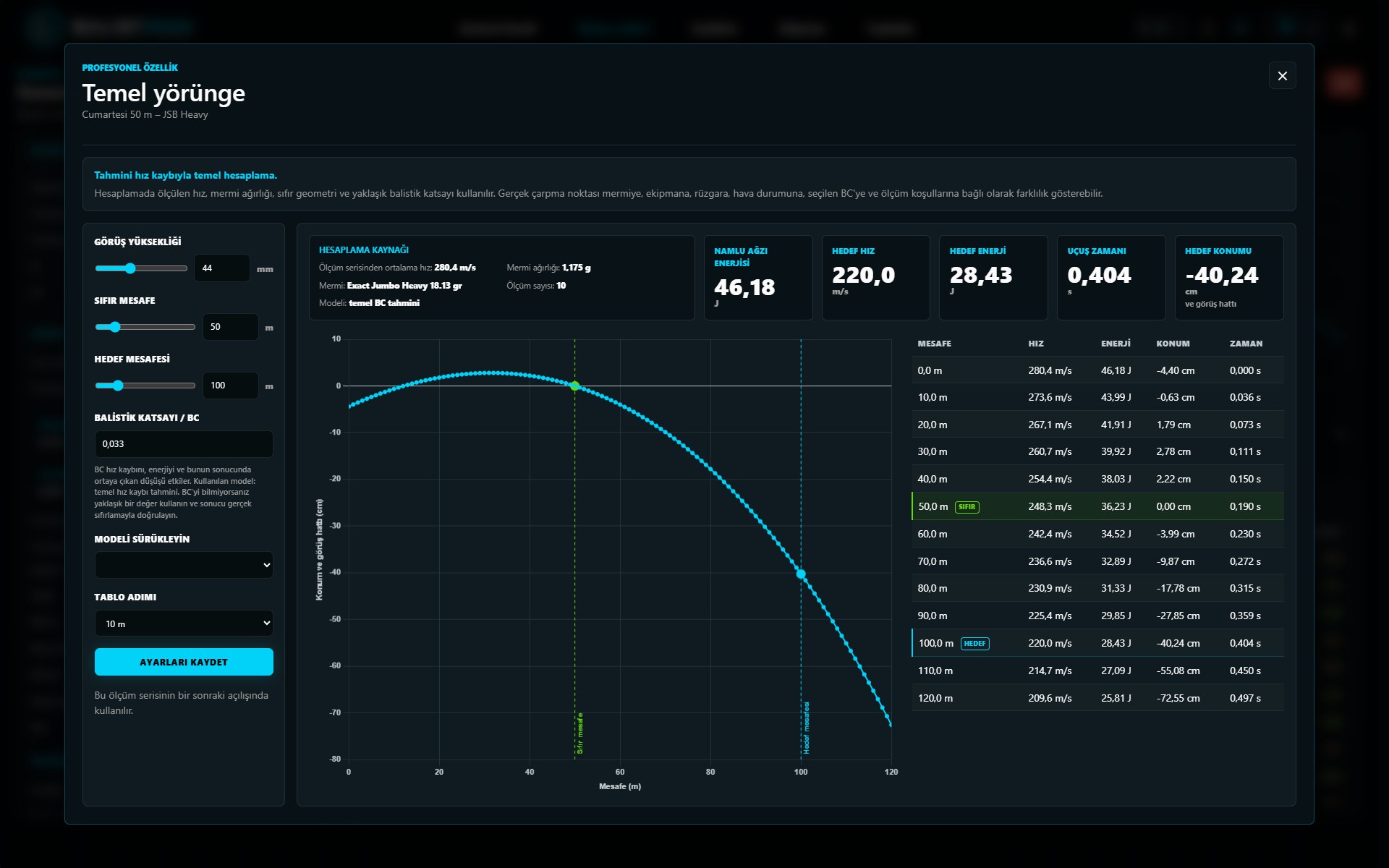This screenshot has height=868, width=1389.
Task: Click the SIFIR badge in table
Action: pyautogui.click(x=967, y=507)
